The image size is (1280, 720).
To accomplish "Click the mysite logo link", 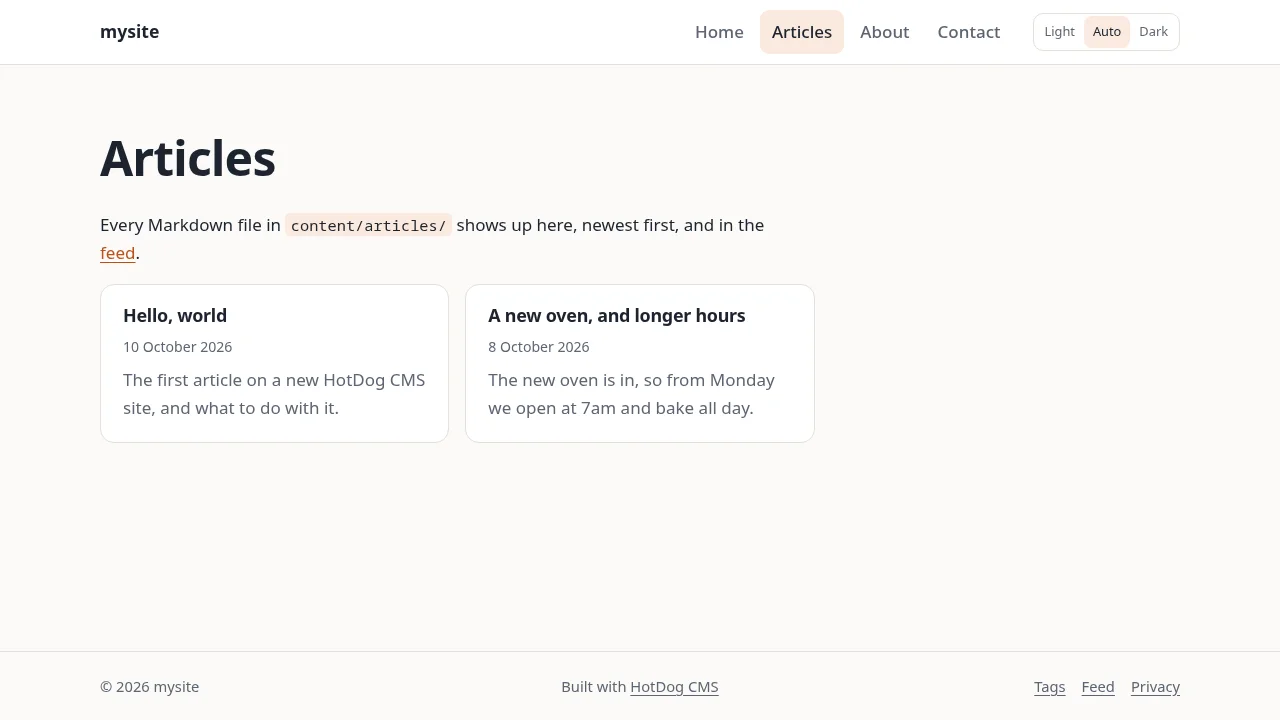I will coord(129,32).
